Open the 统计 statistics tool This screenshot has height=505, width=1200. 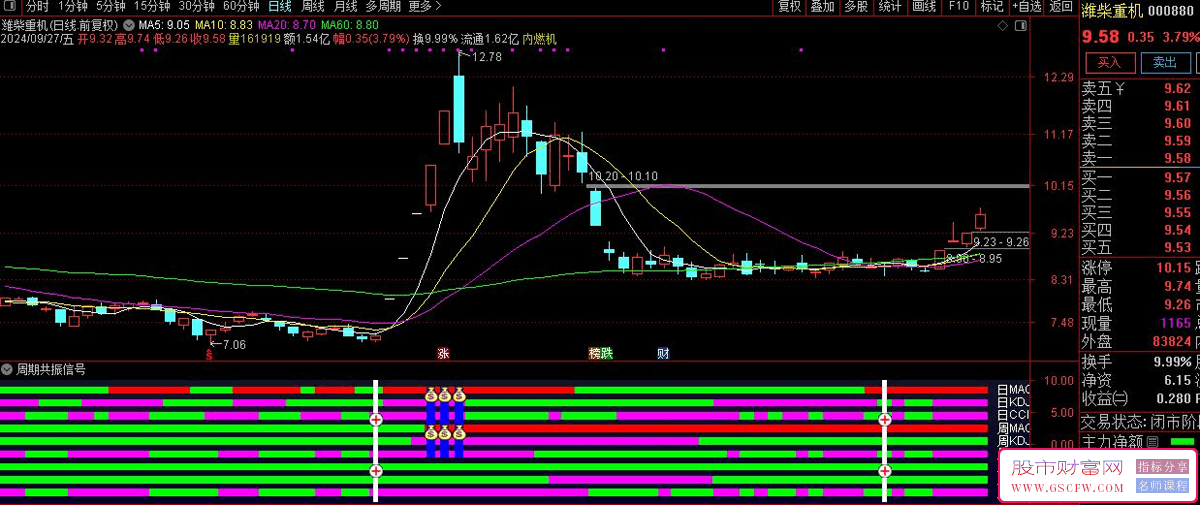point(890,7)
